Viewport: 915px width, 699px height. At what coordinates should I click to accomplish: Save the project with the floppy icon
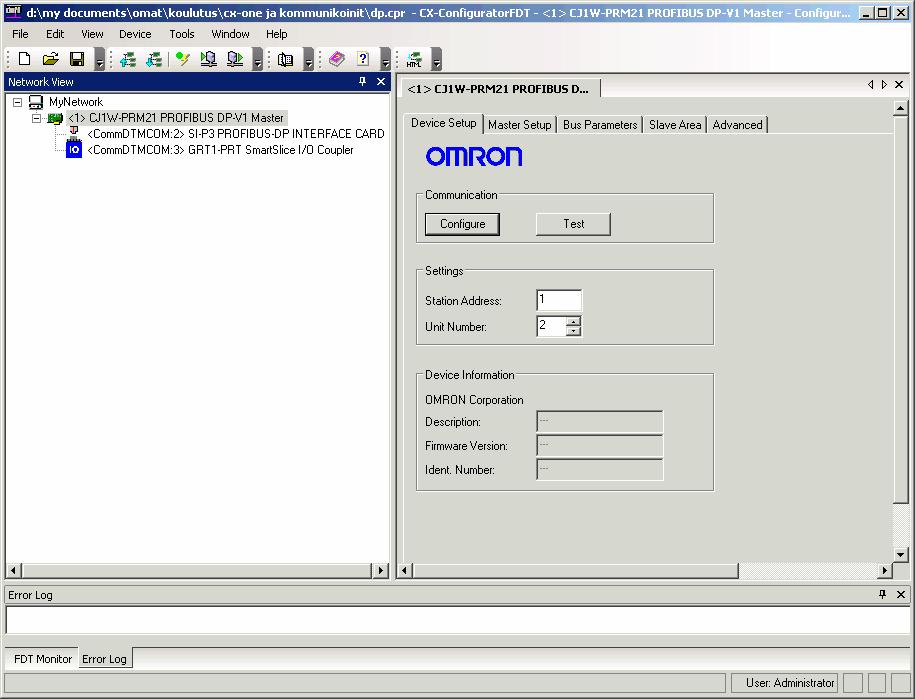coord(76,59)
